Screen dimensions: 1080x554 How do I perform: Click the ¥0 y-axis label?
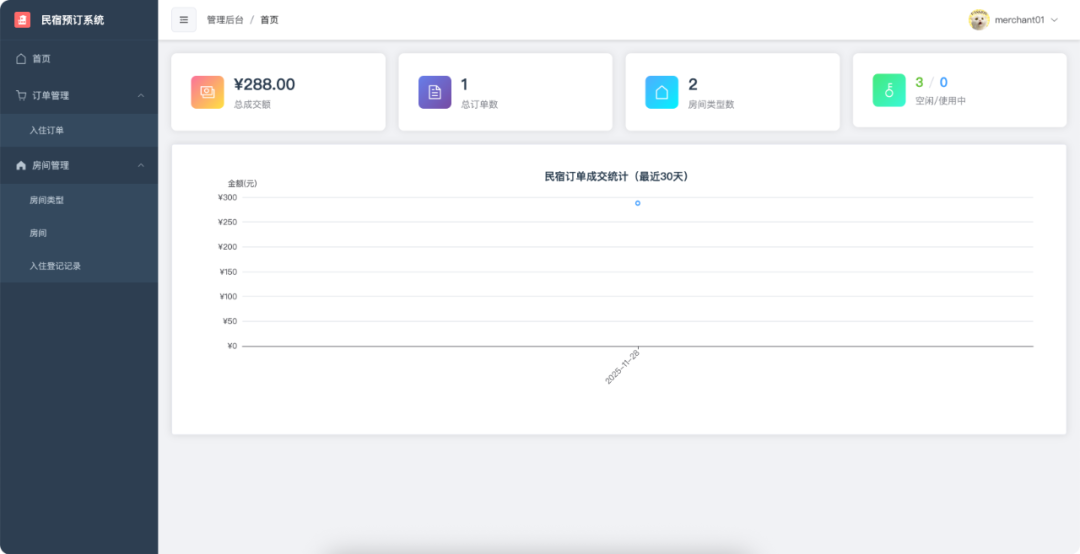tap(232, 346)
